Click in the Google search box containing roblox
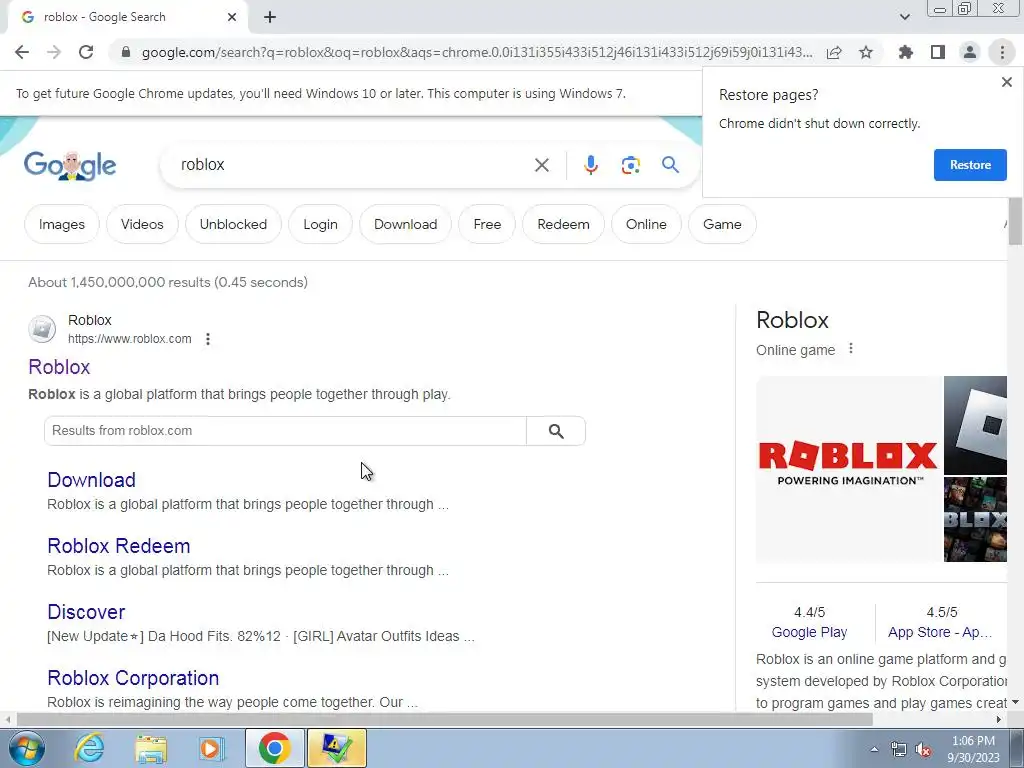The image size is (1024, 768). [x=353, y=165]
